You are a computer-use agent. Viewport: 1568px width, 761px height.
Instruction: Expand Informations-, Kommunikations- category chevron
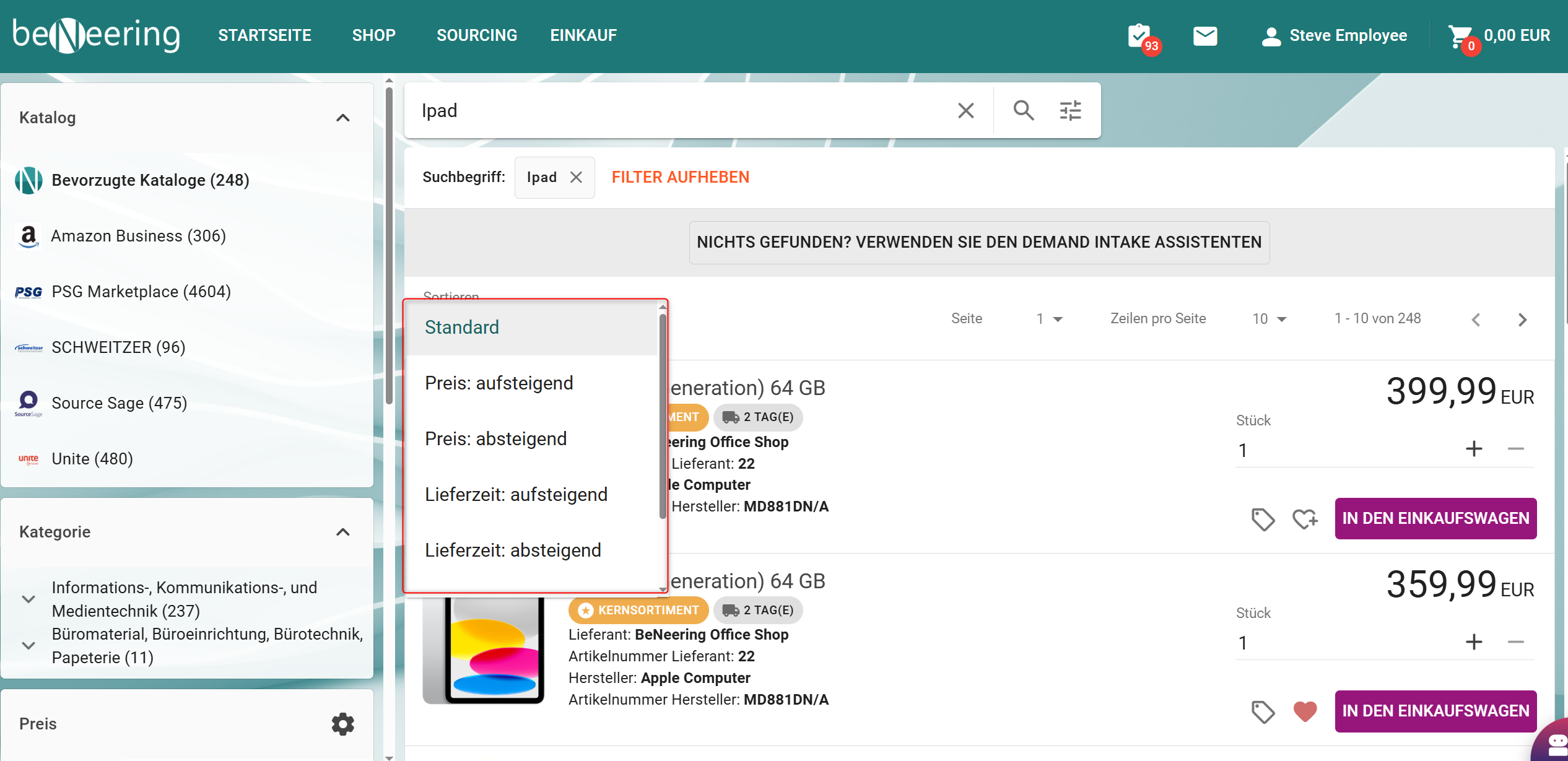(x=28, y=599)
